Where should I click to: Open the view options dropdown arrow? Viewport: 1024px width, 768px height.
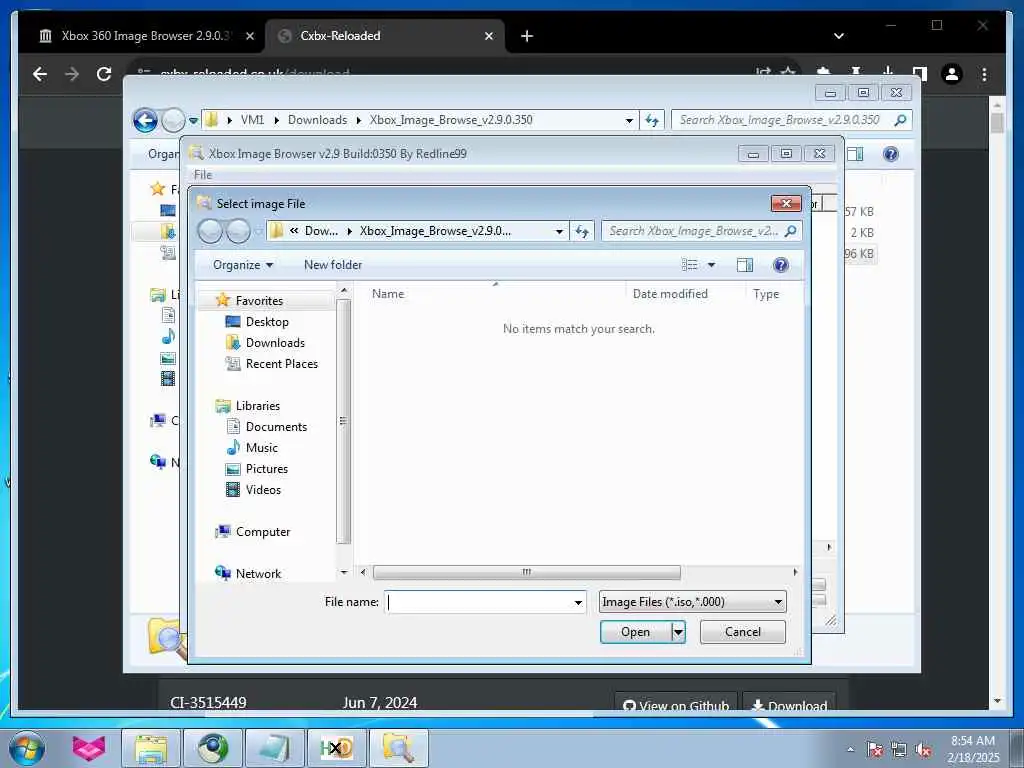point(711,264)
